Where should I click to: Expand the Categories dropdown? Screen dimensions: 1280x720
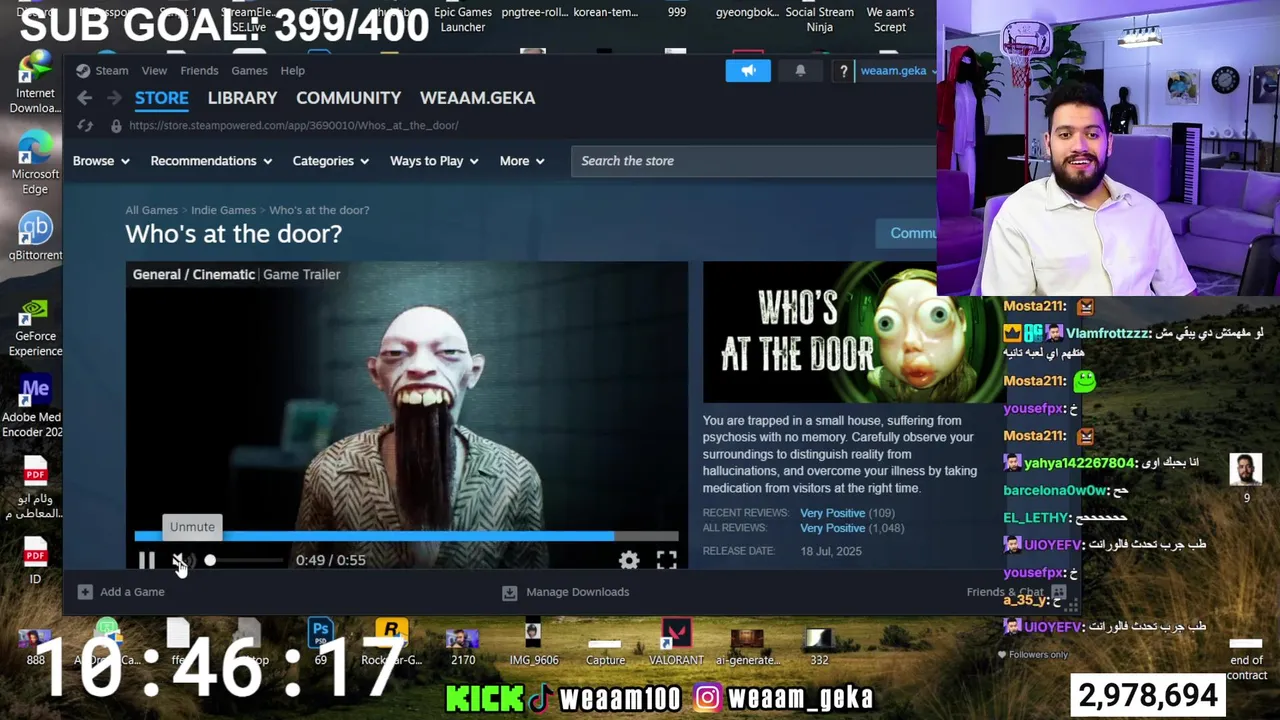click(x=330, y=161)
